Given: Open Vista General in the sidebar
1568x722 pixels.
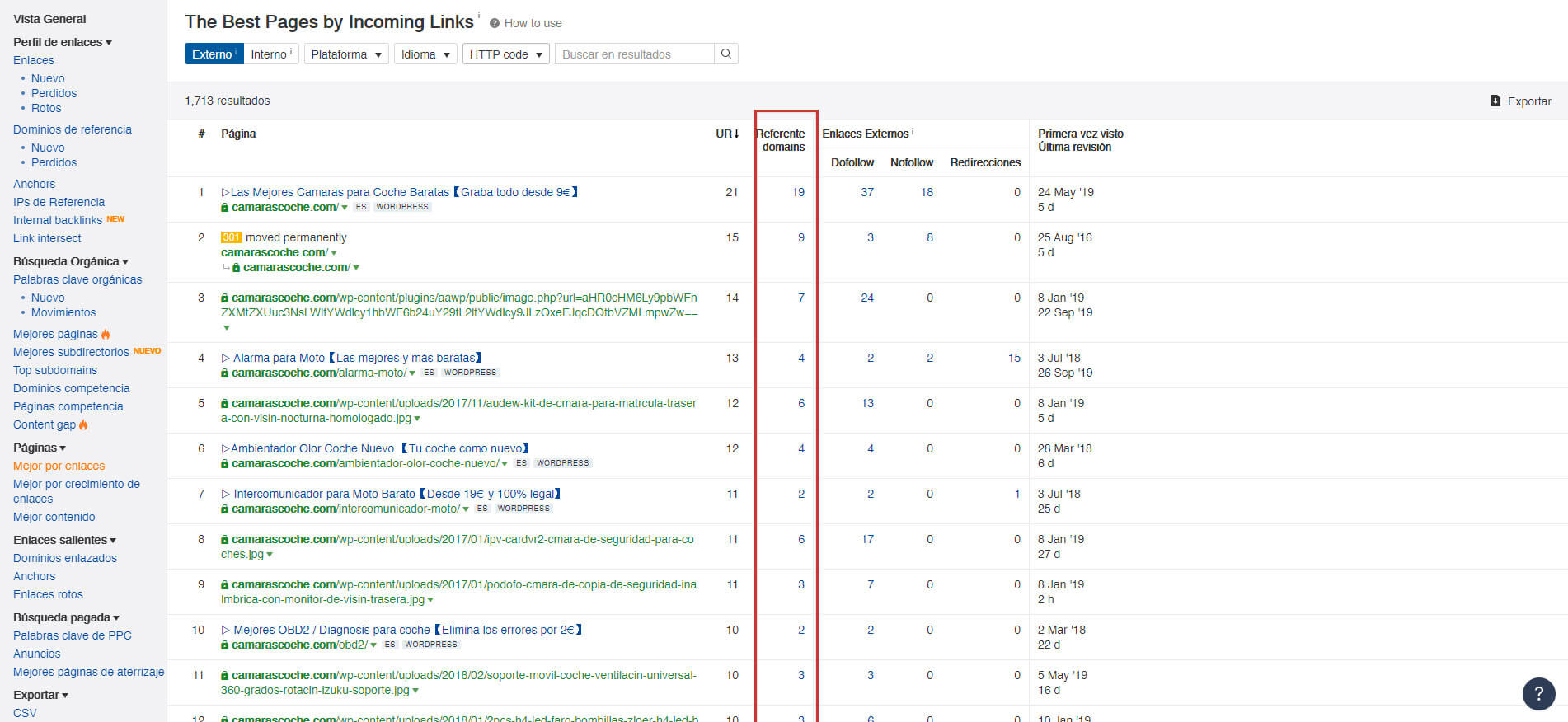Looking at the screenshot, I should coord(49,19).
